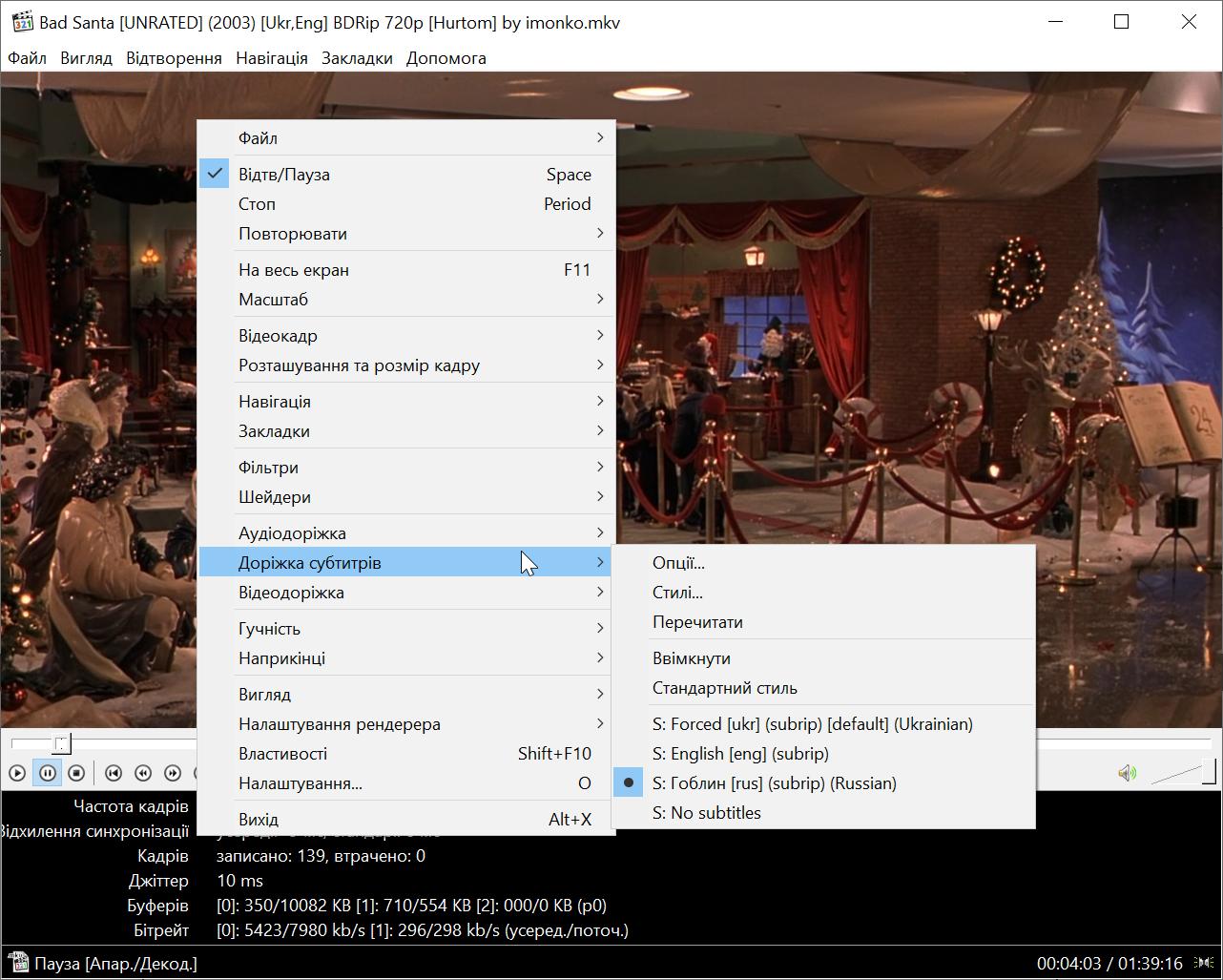This screenshot has width=1223, height=980.
Task: Choose Вихід to exit the player
Action: coord(406,820)
